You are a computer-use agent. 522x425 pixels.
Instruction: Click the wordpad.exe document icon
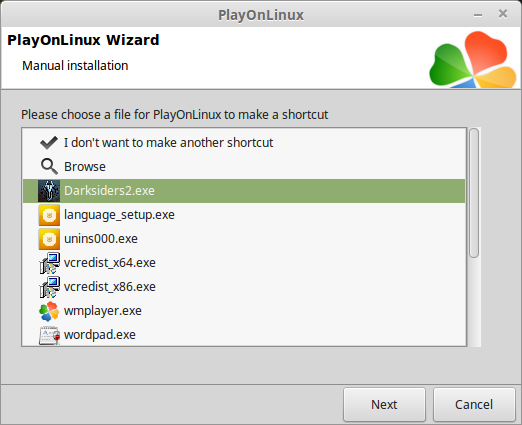click(49, 335)
